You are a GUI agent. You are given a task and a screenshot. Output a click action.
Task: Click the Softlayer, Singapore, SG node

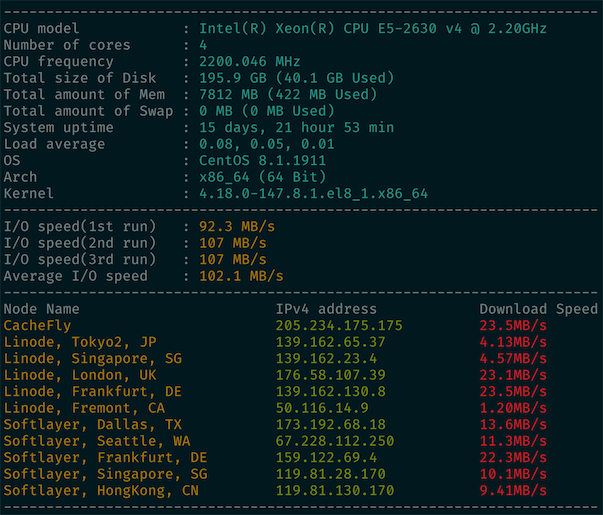pyautogui.click(x=106, y=474)
